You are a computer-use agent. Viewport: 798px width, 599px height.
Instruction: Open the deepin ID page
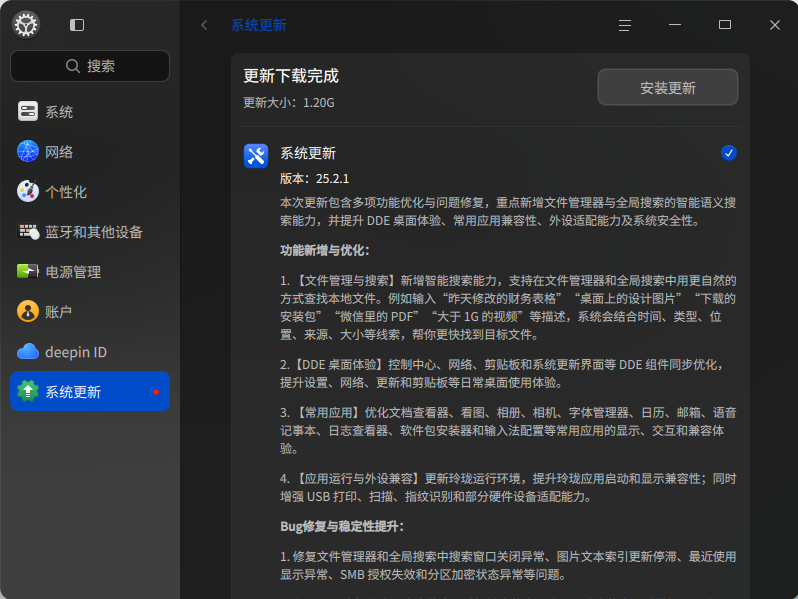[90, 352]
